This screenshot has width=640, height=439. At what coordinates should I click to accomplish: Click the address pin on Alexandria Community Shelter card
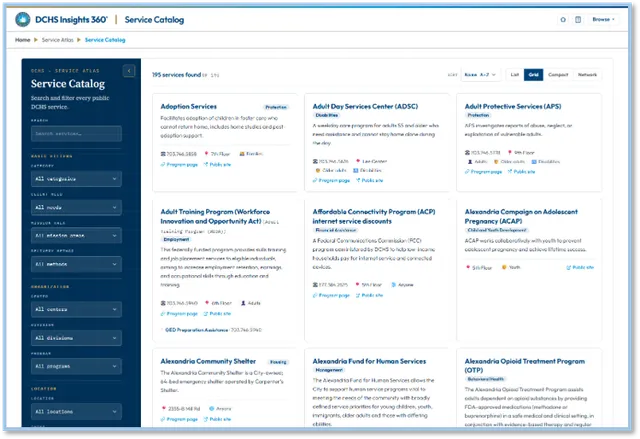(x=164, y=408)
